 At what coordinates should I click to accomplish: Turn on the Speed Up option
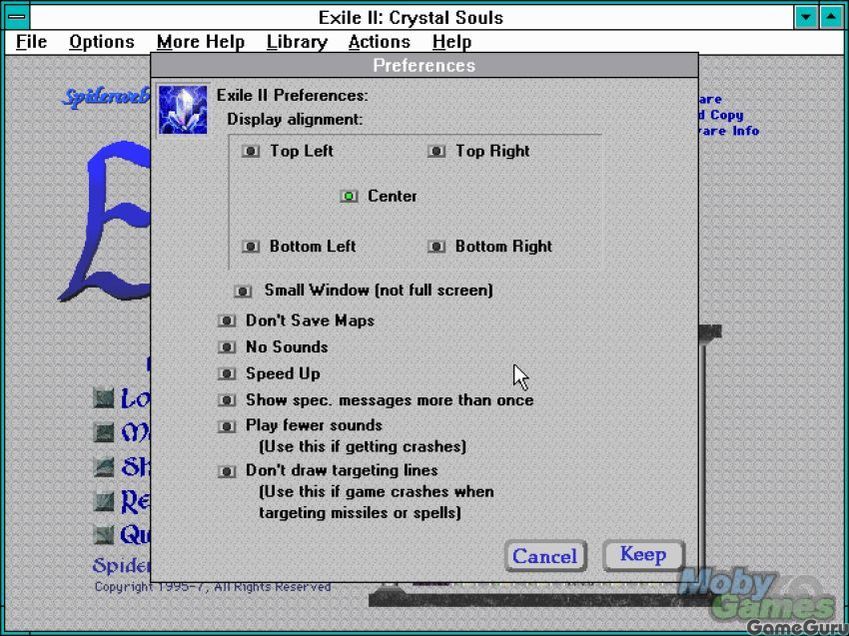click(226, 373)
